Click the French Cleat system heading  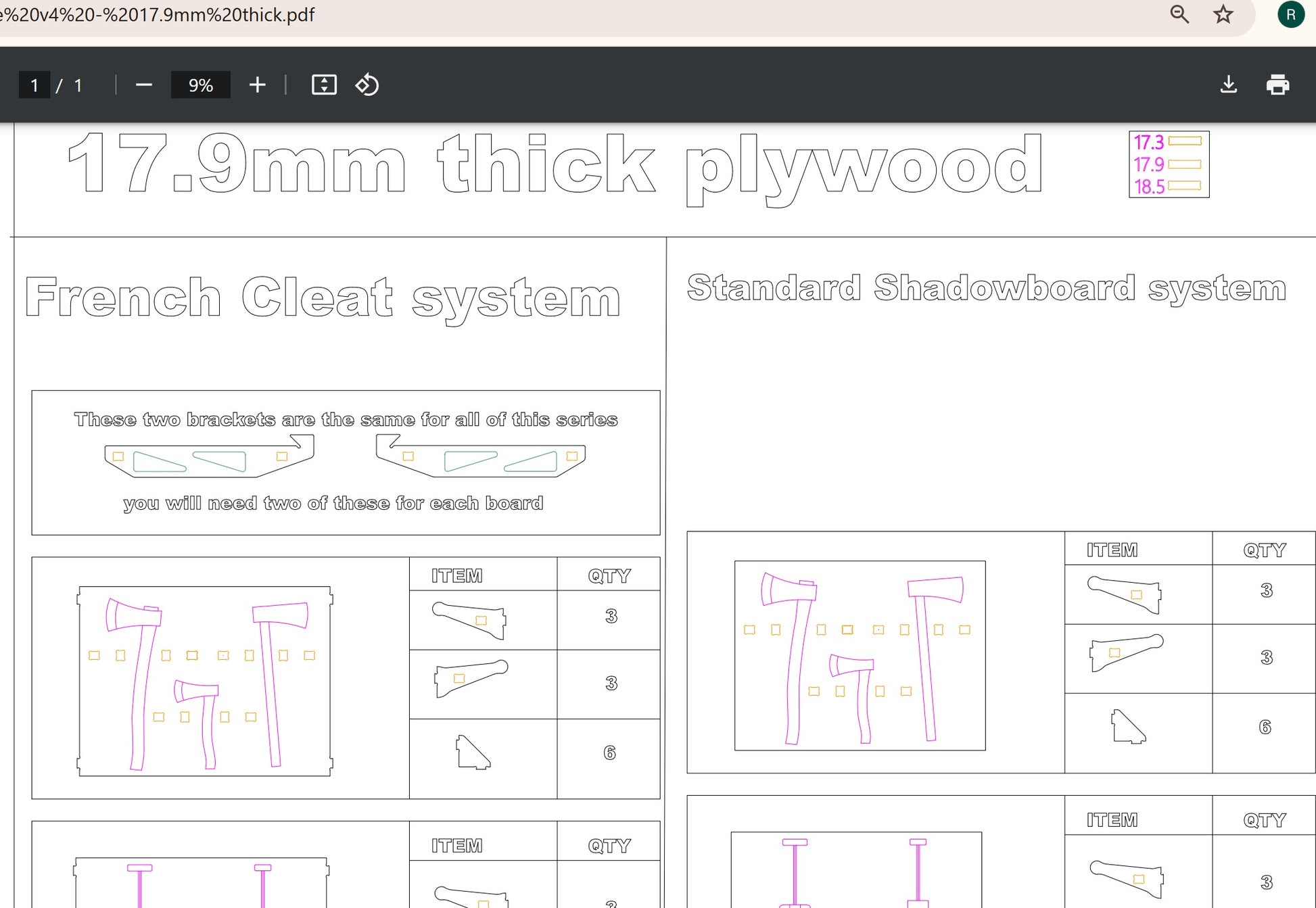[x=323, y=297]
